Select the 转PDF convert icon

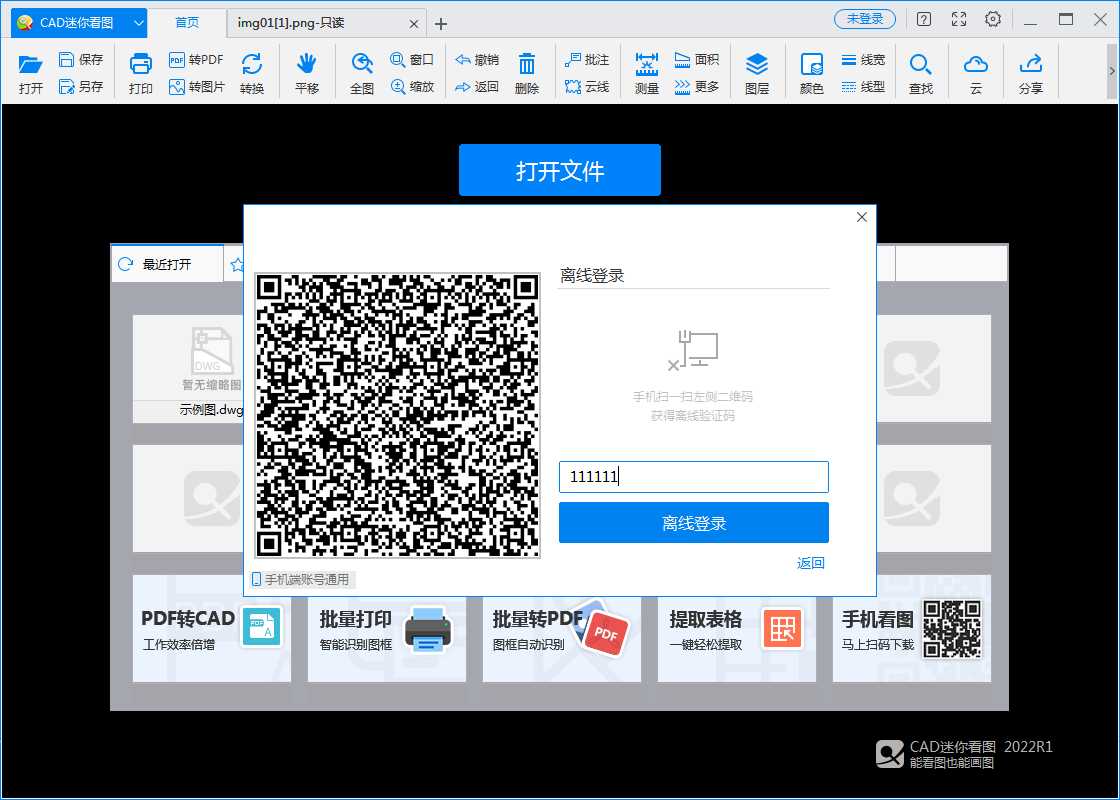[196, 59]
